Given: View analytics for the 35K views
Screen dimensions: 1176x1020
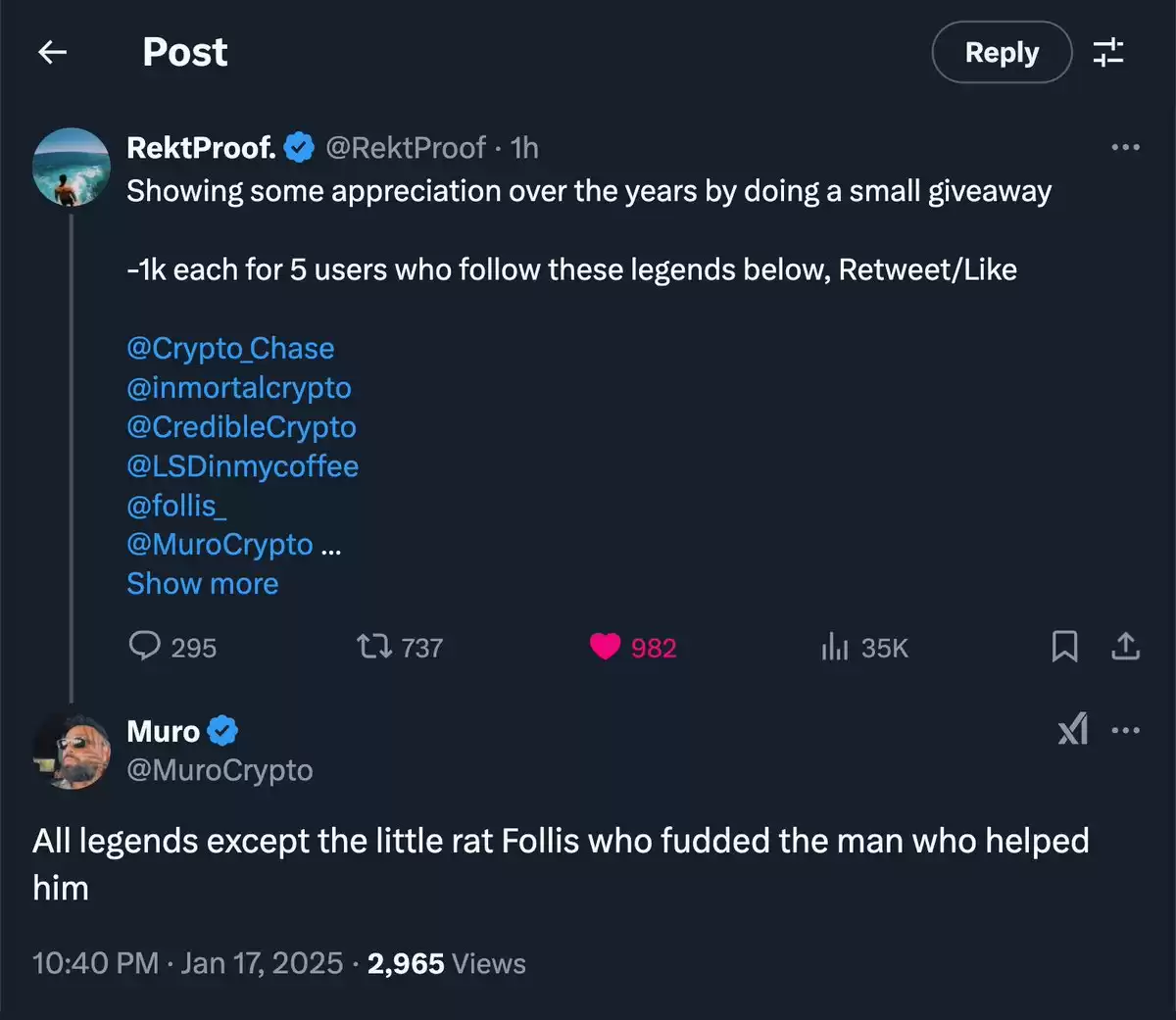Looking at the screenshot, I should 864,647.
